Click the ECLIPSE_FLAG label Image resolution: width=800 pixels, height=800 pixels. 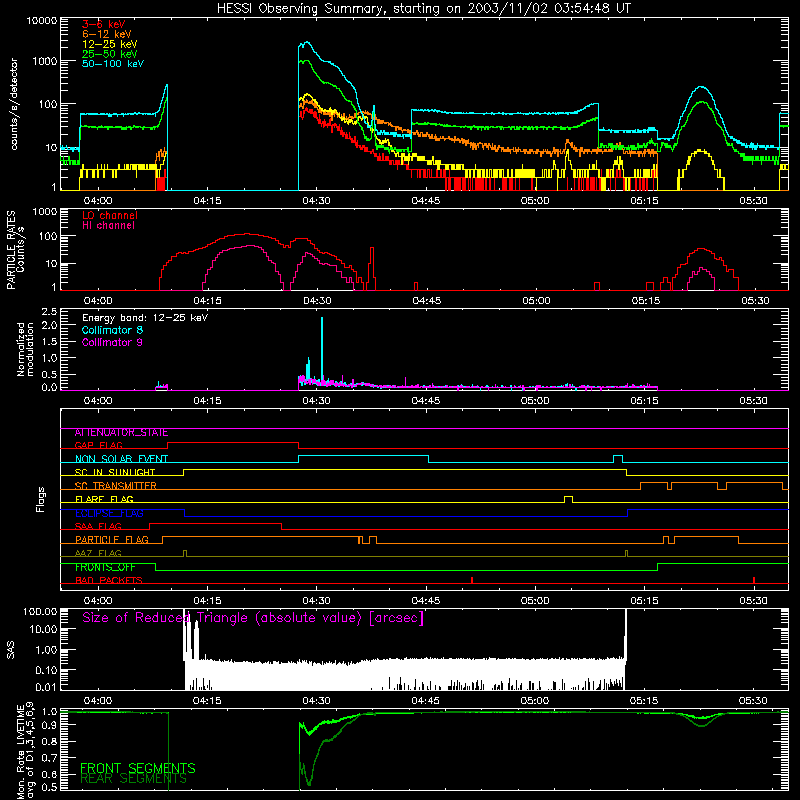(109, 513)
